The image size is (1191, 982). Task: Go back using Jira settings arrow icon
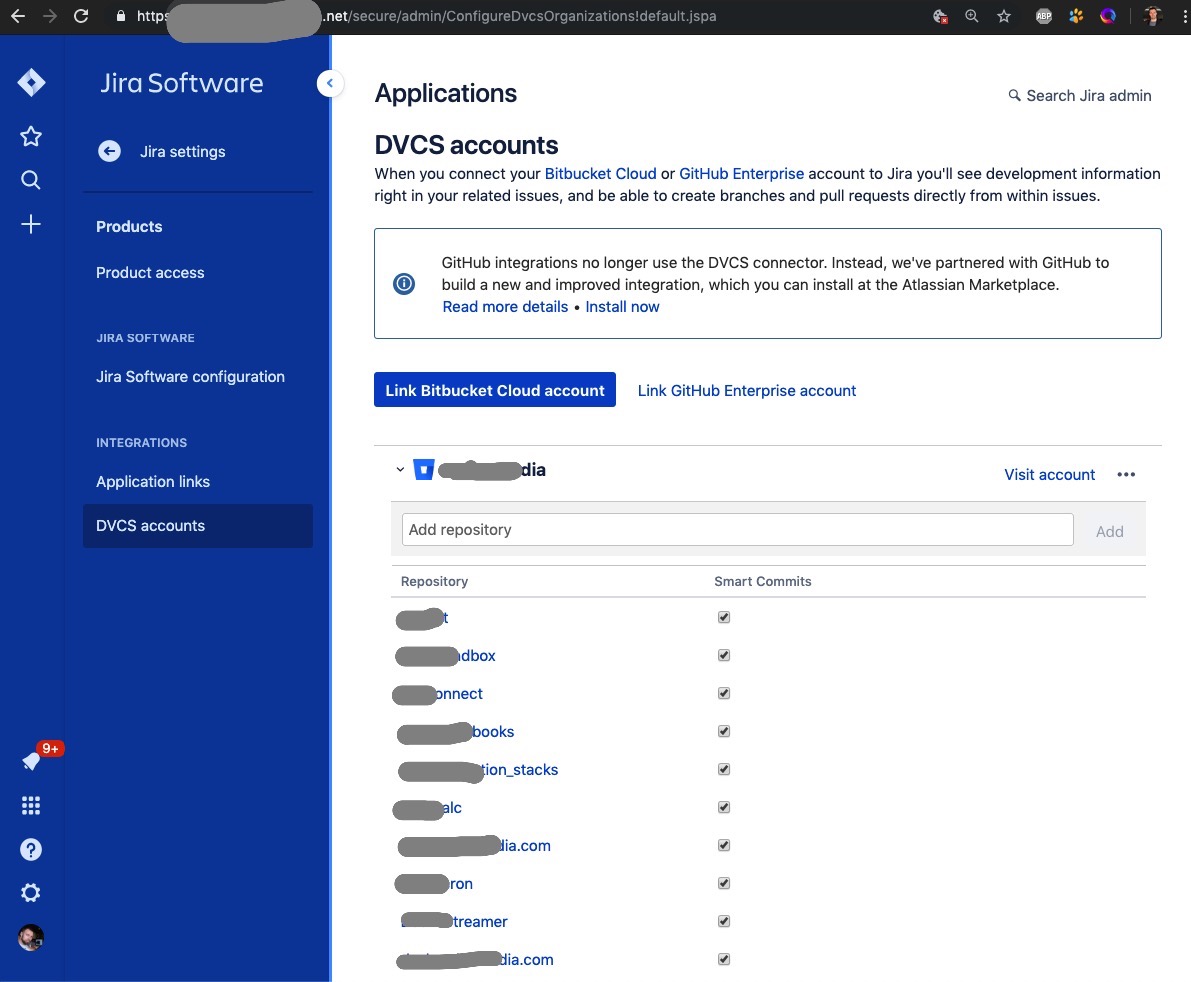tap(109, 151)
